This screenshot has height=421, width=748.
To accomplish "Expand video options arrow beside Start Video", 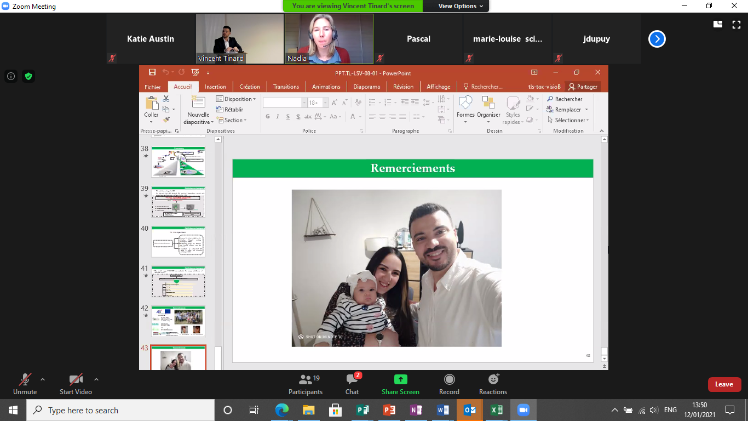I will coord(96,379).
